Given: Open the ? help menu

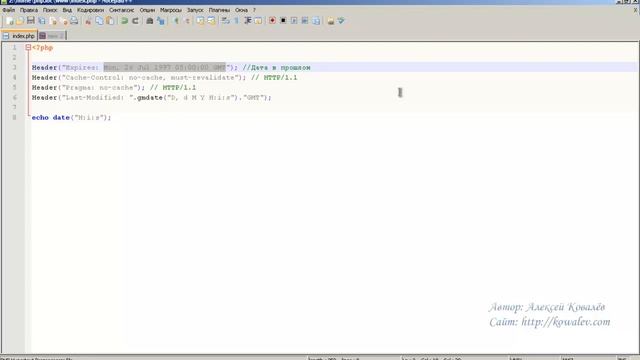Looking at the screenshot, I should click(x=254, y=10).
